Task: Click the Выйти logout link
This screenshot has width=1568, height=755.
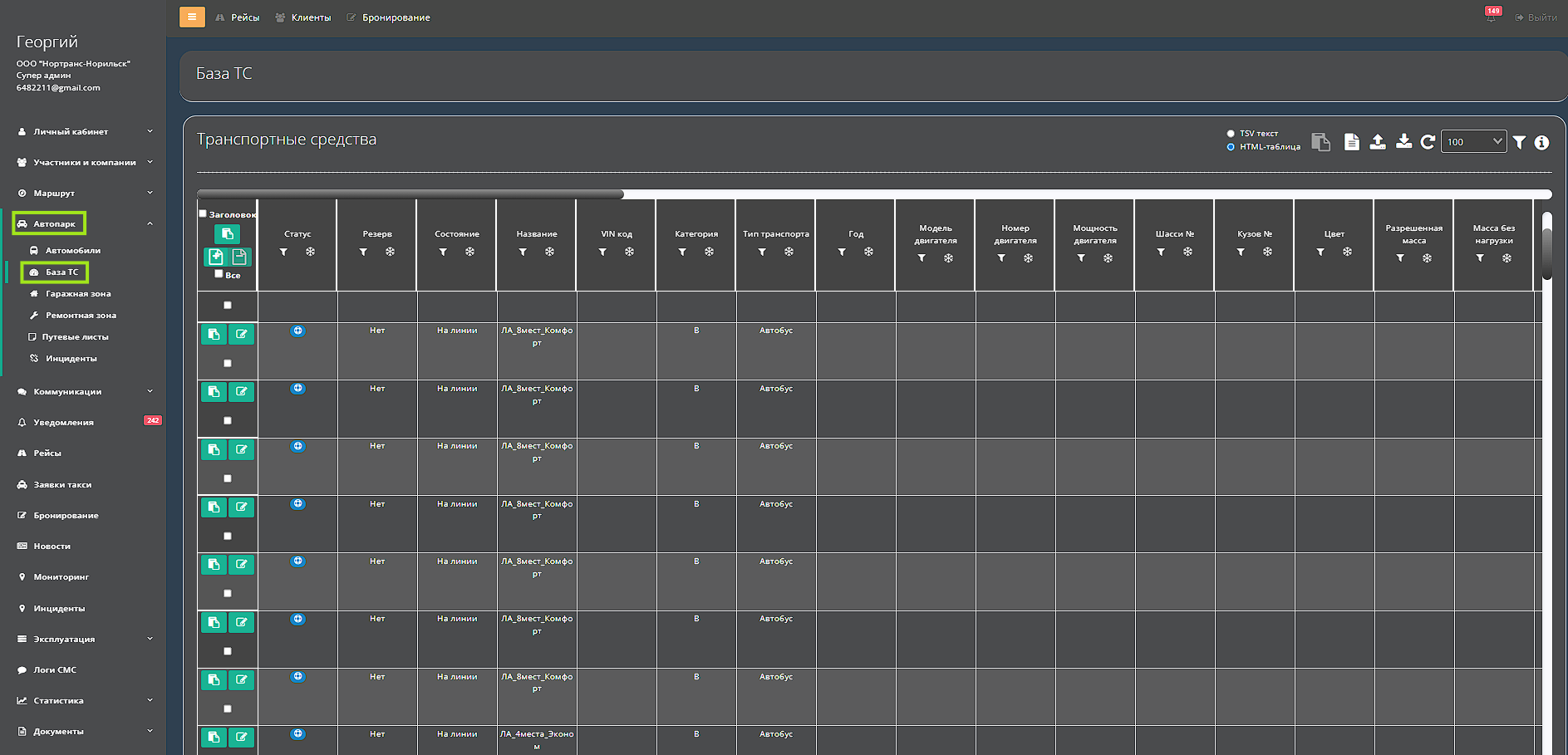Action: pyautogui.click(x=1541, y=17)
